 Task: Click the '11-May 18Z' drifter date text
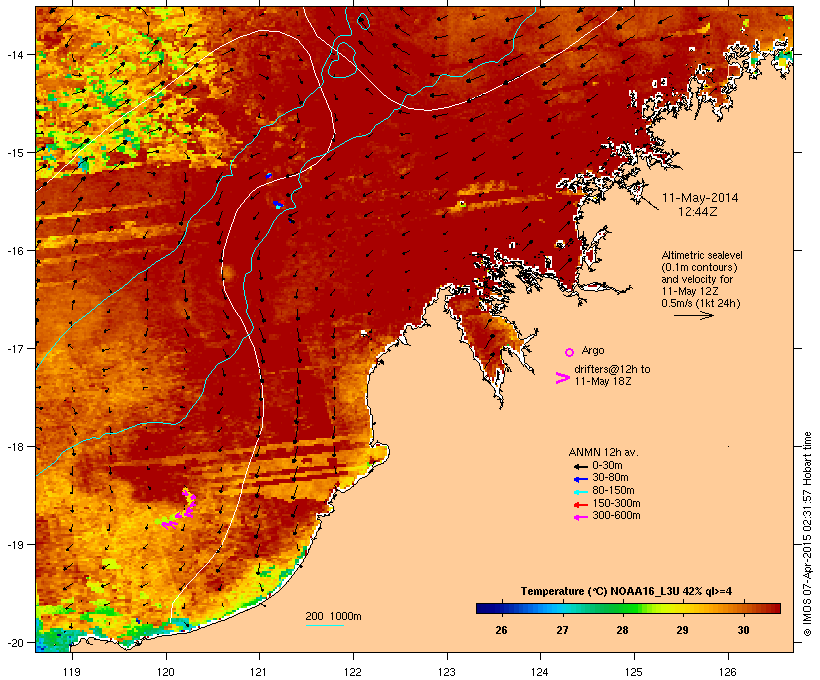(x=603, y=381)
